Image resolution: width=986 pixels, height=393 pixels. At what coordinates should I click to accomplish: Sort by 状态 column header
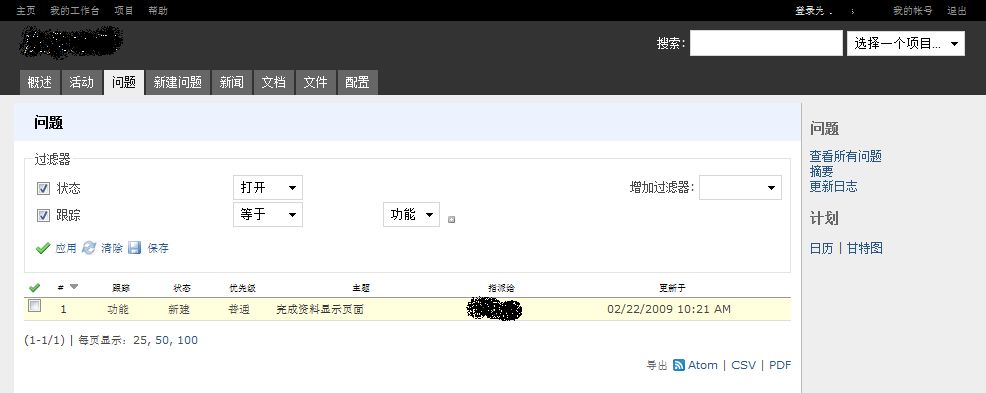(x=182, y=289)
